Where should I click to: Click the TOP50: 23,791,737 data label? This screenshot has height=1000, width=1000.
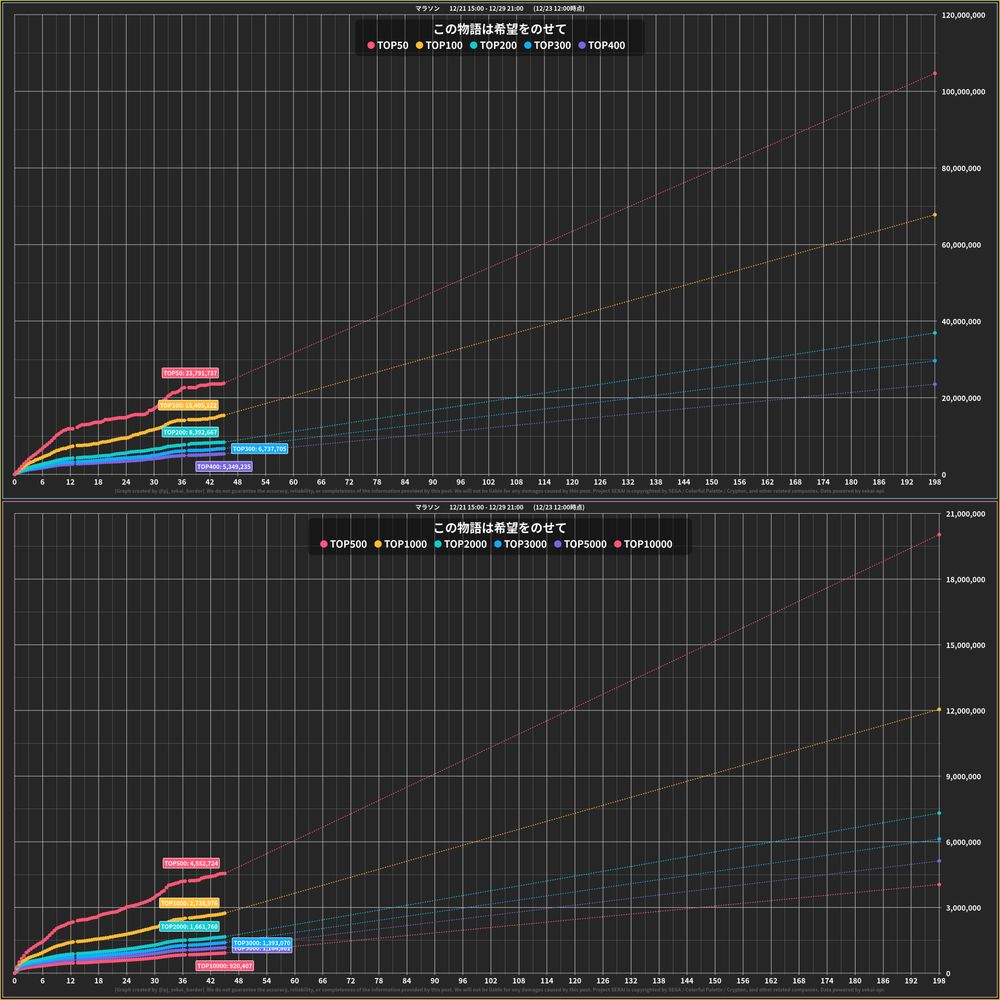coord(190,373)
